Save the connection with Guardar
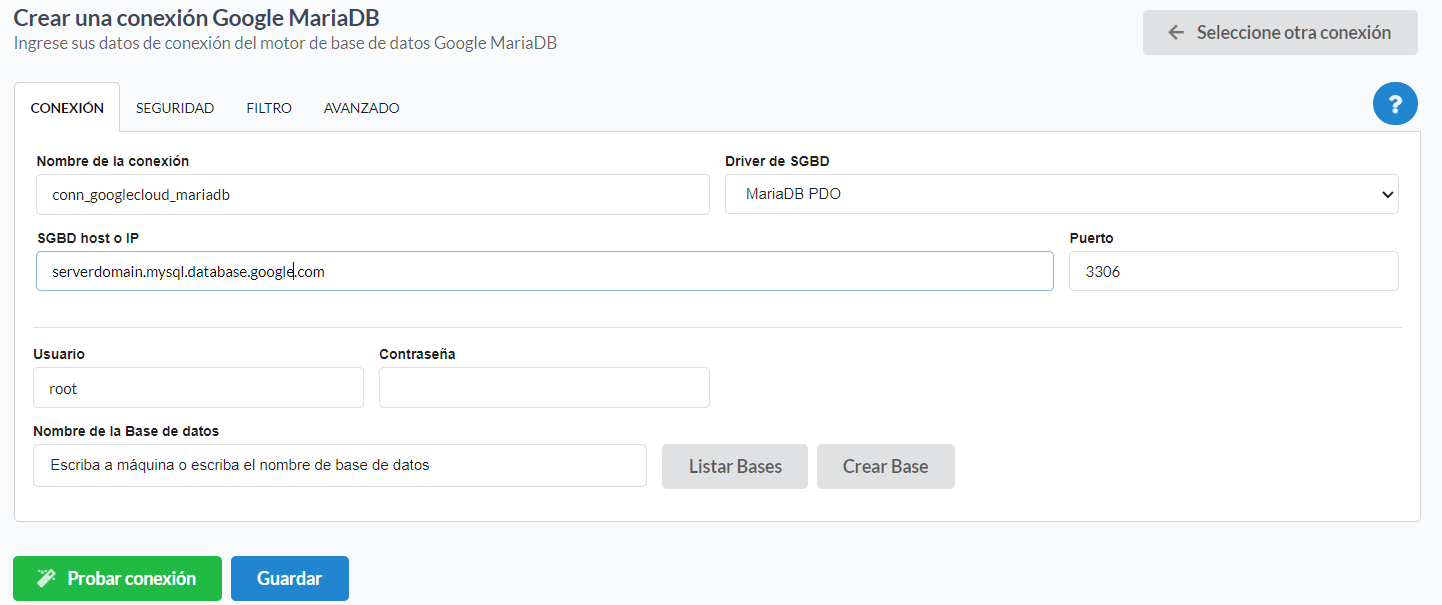Viewport: 1442px width, 605px height. (x=289, y=578)
